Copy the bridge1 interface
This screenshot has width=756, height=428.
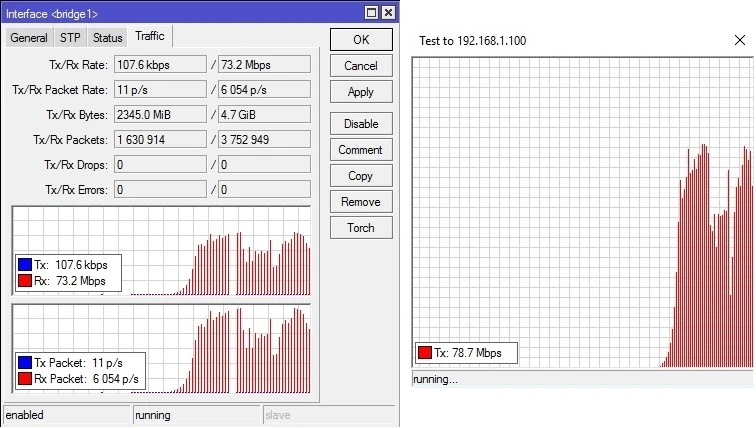point(360,176)
